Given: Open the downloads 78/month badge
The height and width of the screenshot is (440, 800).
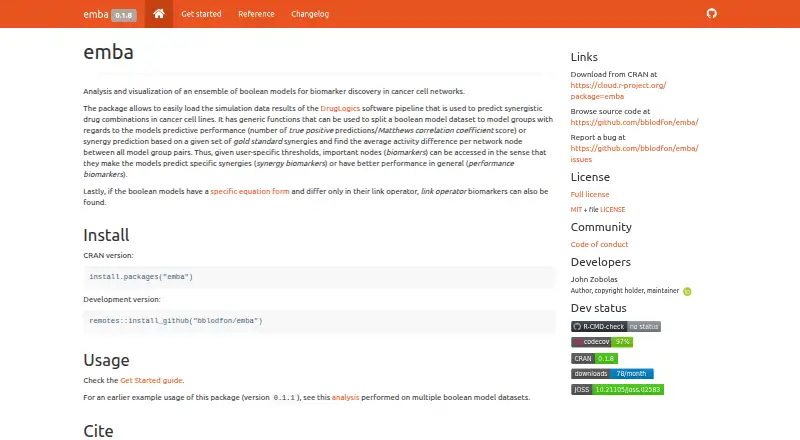Looking at the screenshot, I should coord(612,374).
